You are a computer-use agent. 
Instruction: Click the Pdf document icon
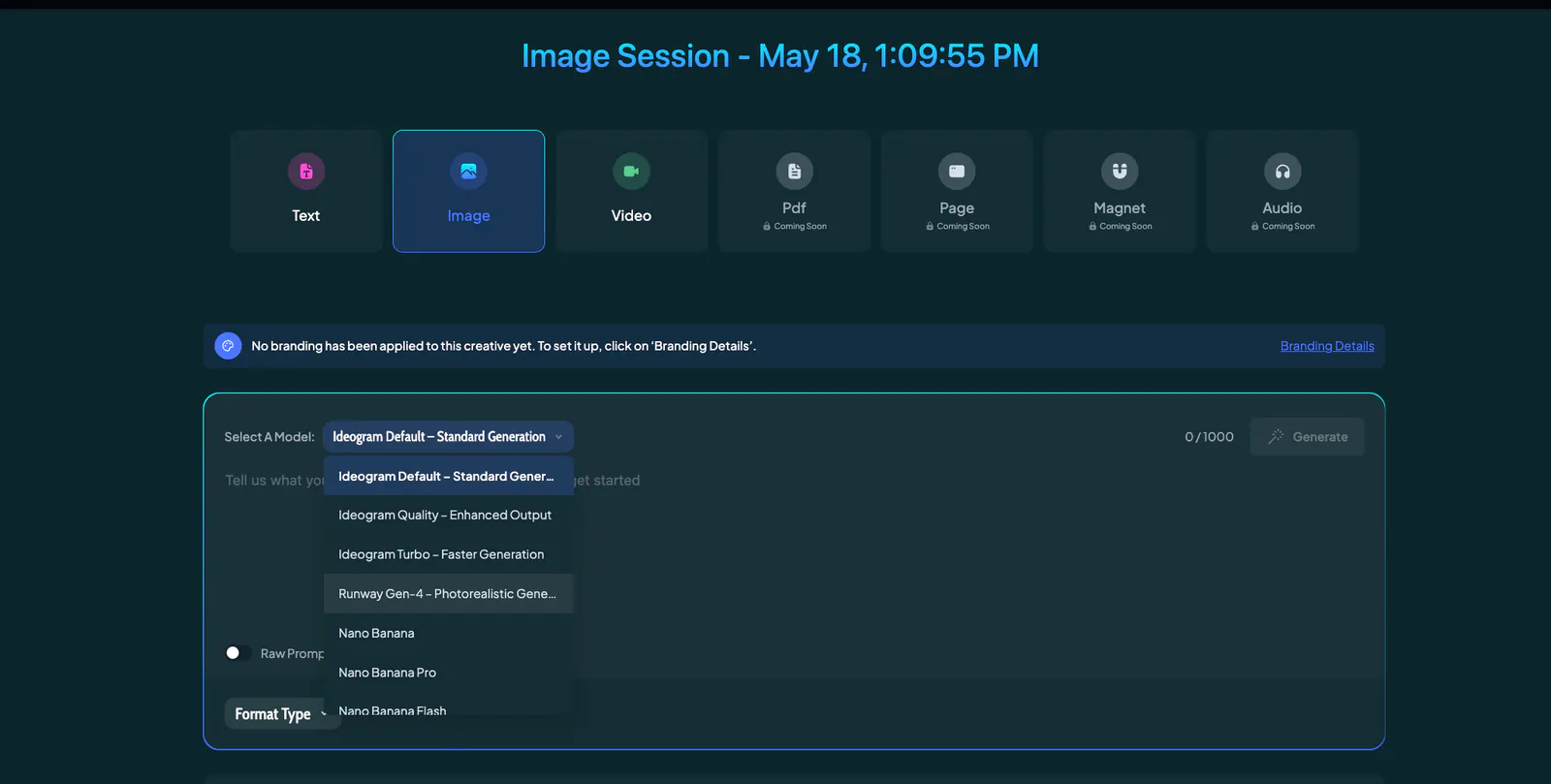794,172
